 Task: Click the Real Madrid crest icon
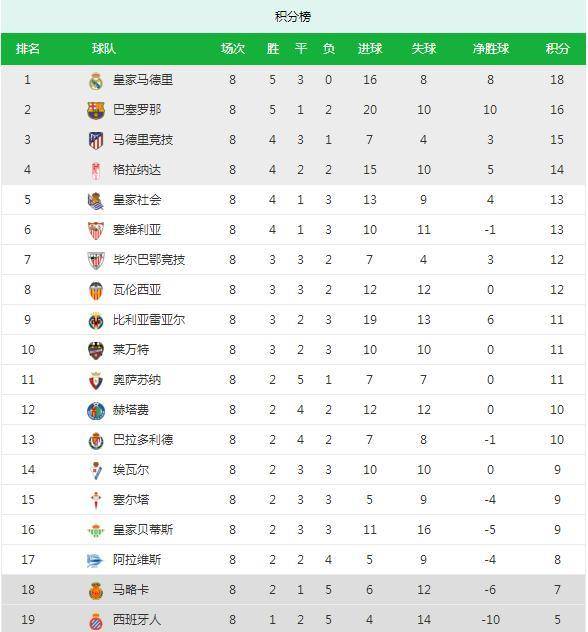tap(96, 81)
